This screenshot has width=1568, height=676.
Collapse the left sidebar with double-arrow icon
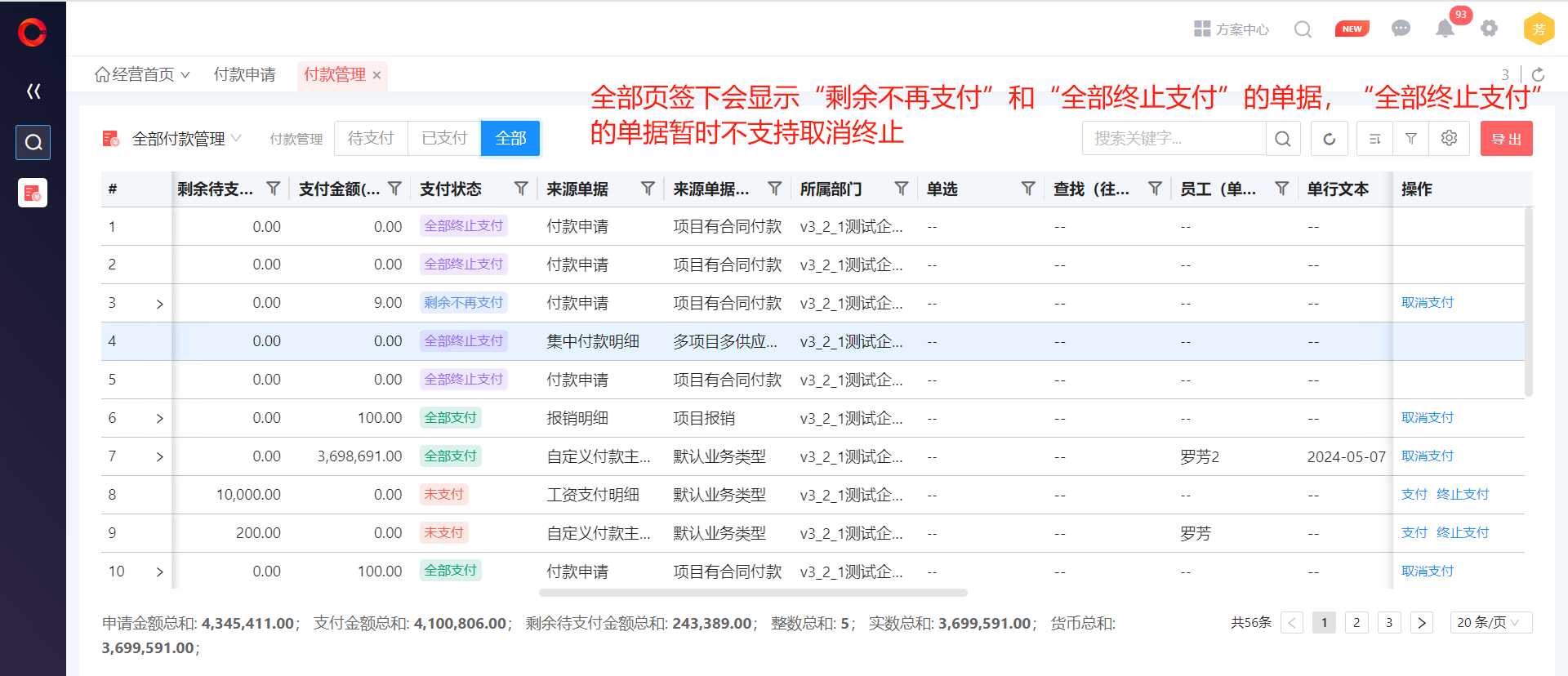[x=33, y=91]
